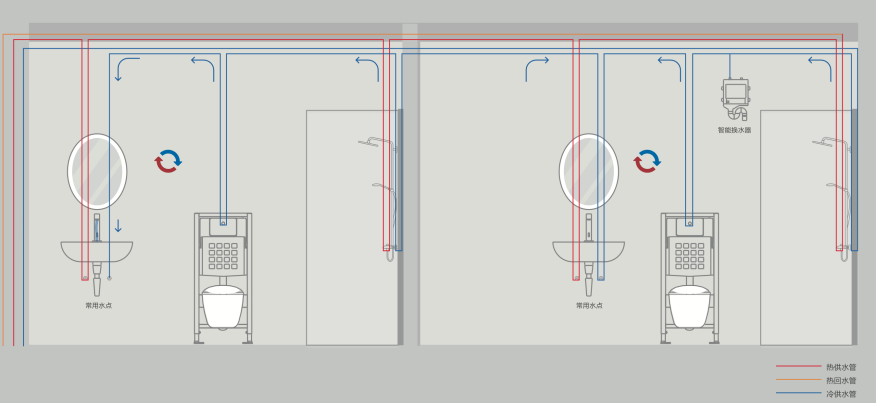This screenshot has height=403, width=876.
Task: Click the oval mirror in left bathroom
Action: click(x=98, y=171)
